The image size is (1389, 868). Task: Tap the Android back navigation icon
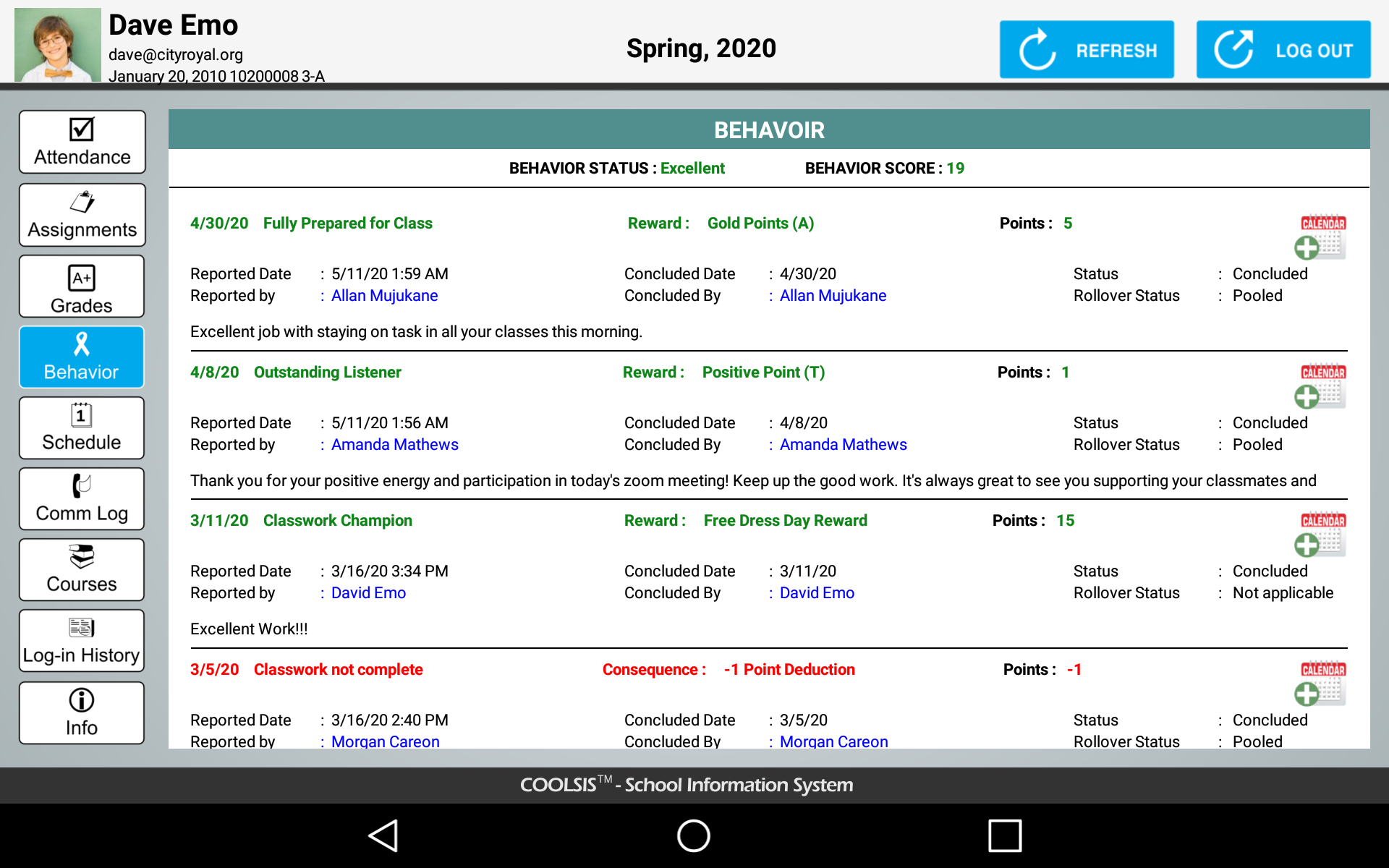point(383,835)
